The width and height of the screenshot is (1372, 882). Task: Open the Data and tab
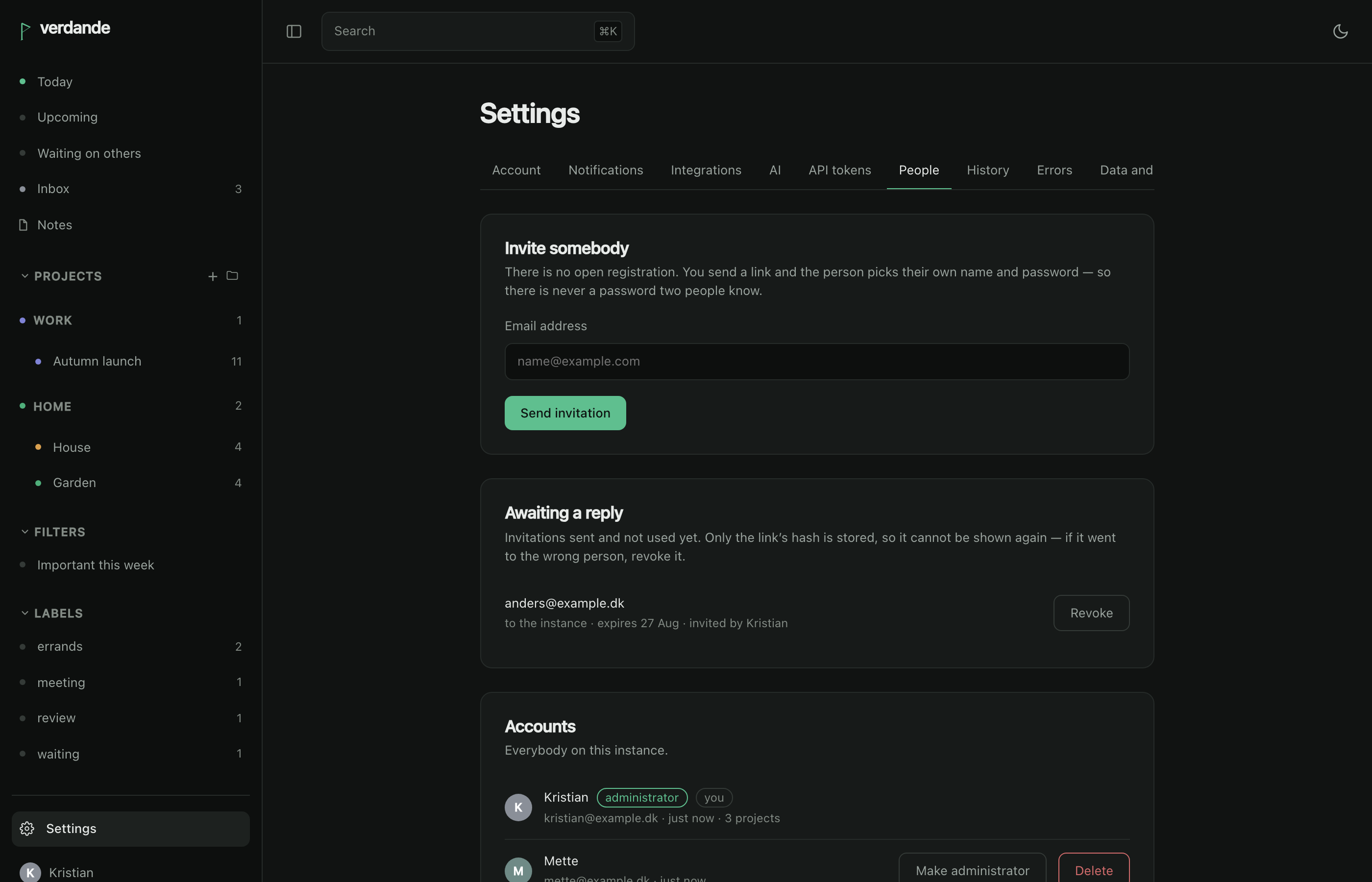click(1126, 171)
